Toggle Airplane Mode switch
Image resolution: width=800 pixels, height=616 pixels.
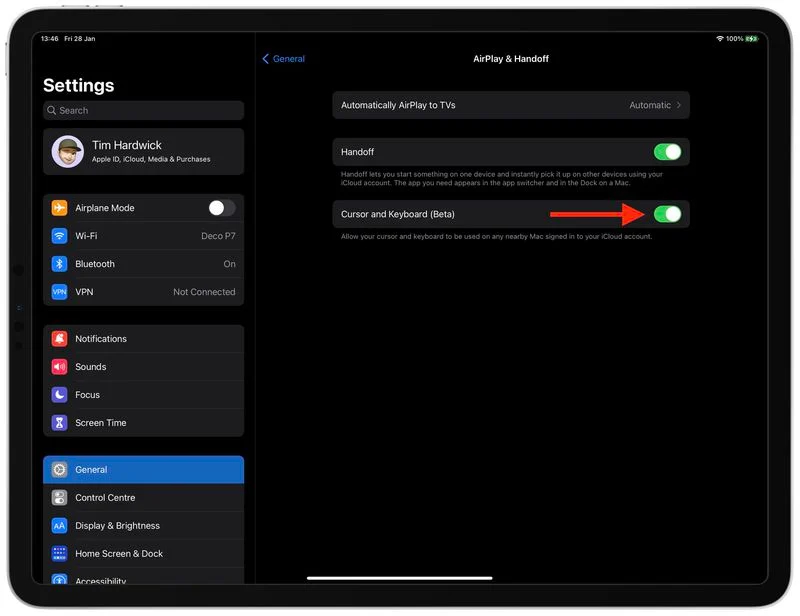(x=222, y=208)
